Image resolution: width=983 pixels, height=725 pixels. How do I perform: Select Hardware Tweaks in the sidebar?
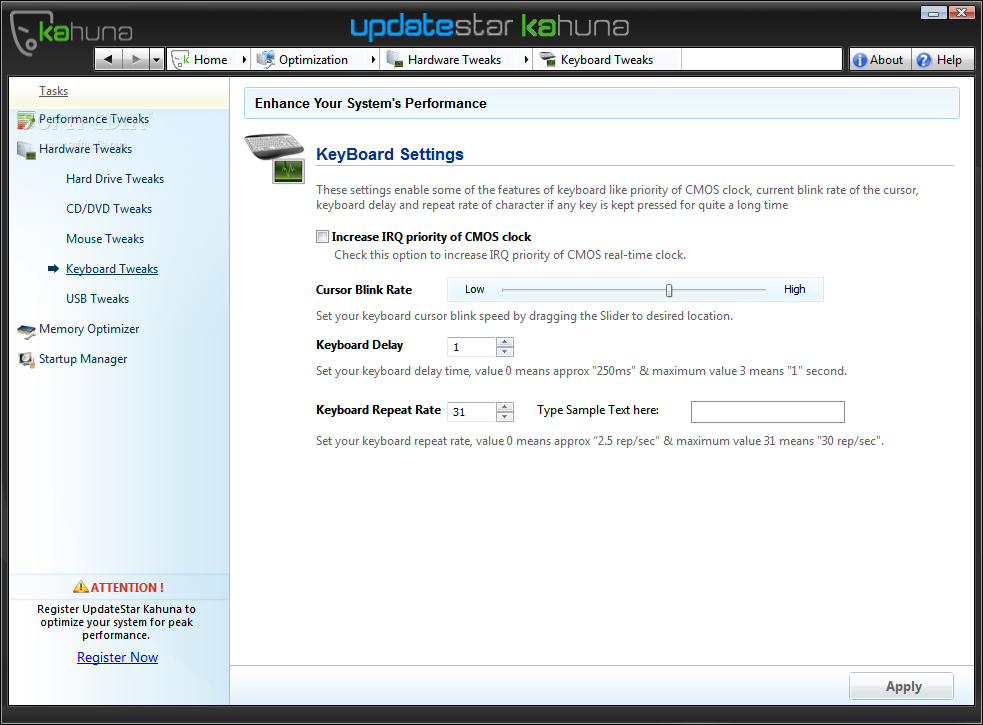click(x=85, y=149)
